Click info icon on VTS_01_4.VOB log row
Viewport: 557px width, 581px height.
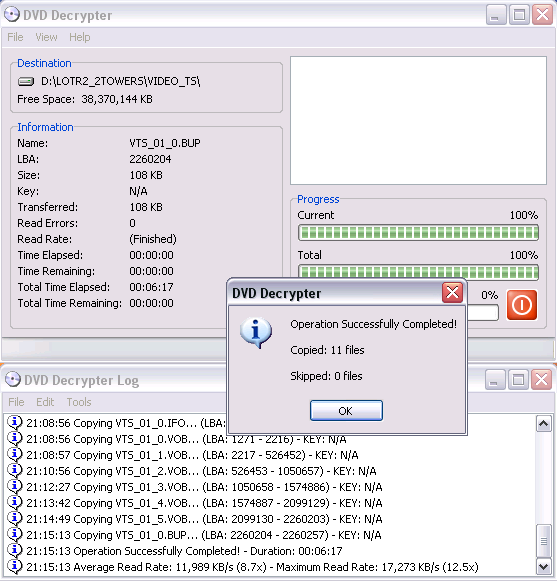point(15,503)
